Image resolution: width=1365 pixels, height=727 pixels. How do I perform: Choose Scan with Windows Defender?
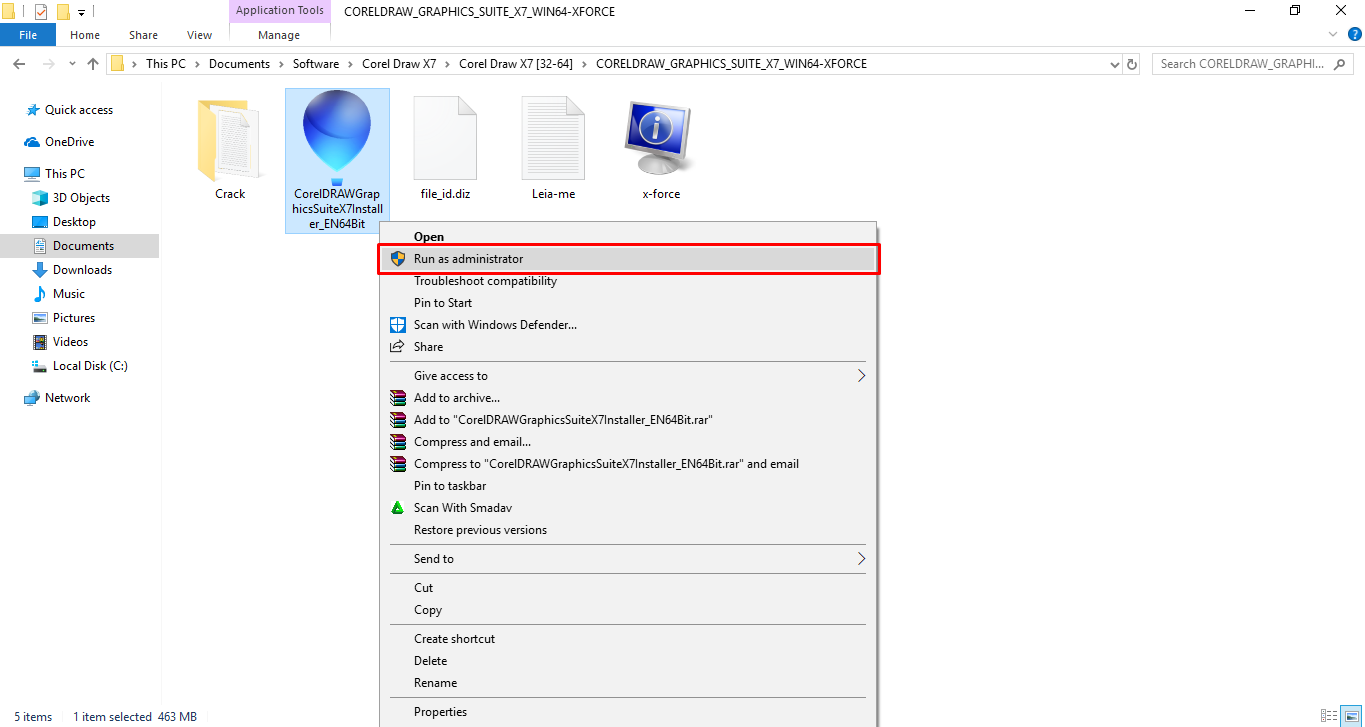628,325
